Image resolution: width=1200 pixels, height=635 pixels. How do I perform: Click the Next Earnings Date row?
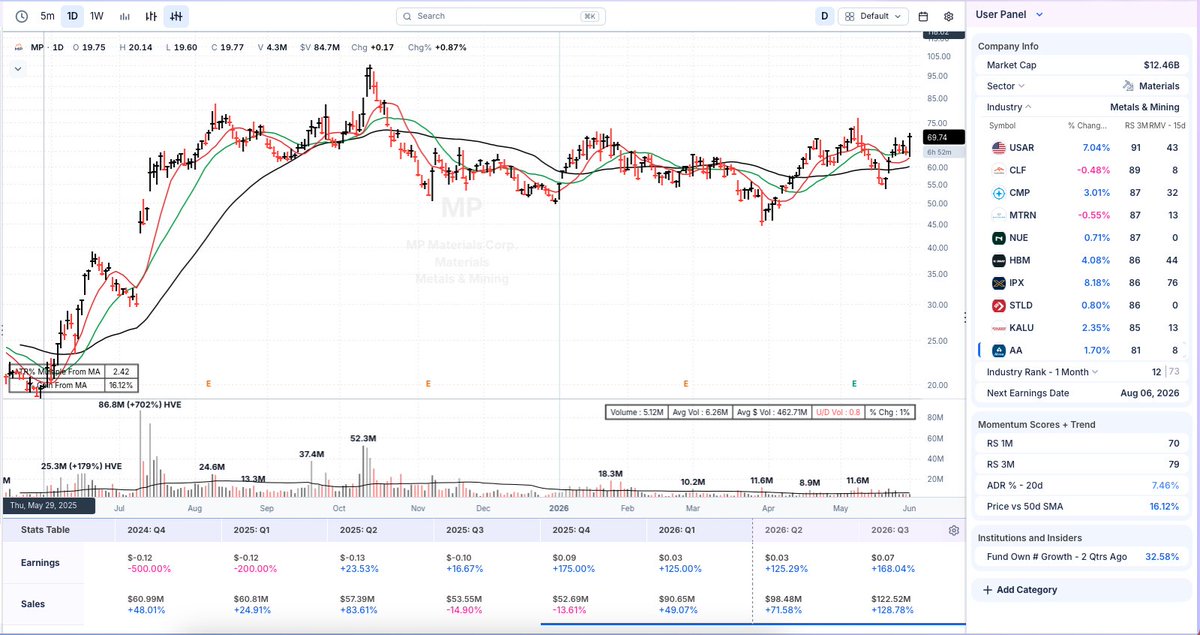(1082, 393)
